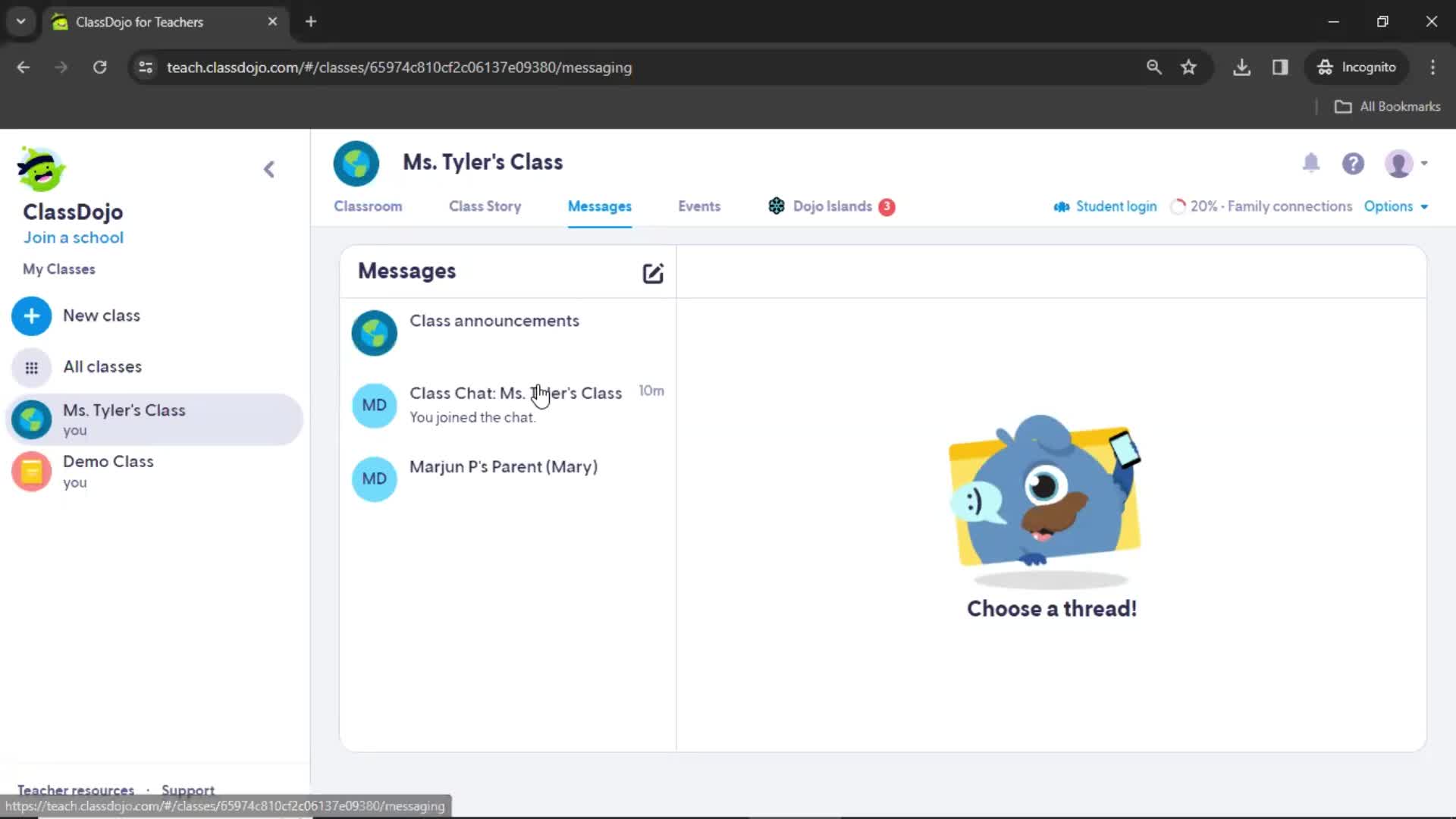Toggle the browser side panel icon
Viewport: 1456px width, 819px height.
[x=1280, y=67]
